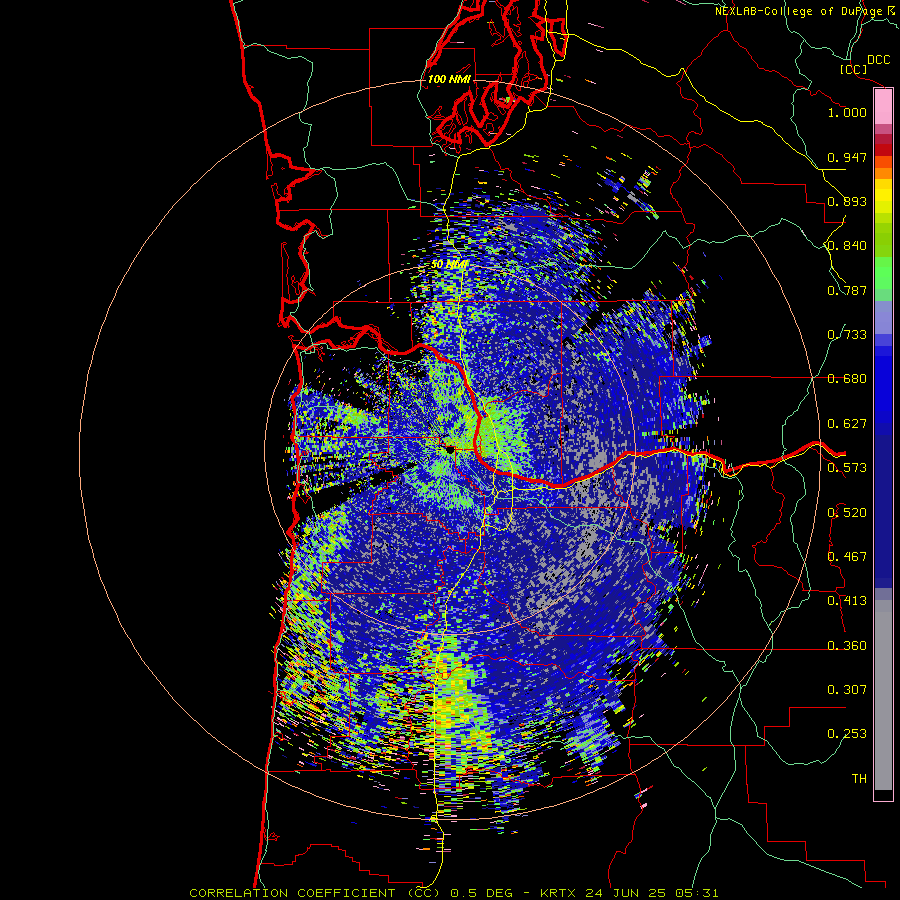The image size is (900, 900).
Task: Select the 0.573 legend value
Action: click(847, 468)
